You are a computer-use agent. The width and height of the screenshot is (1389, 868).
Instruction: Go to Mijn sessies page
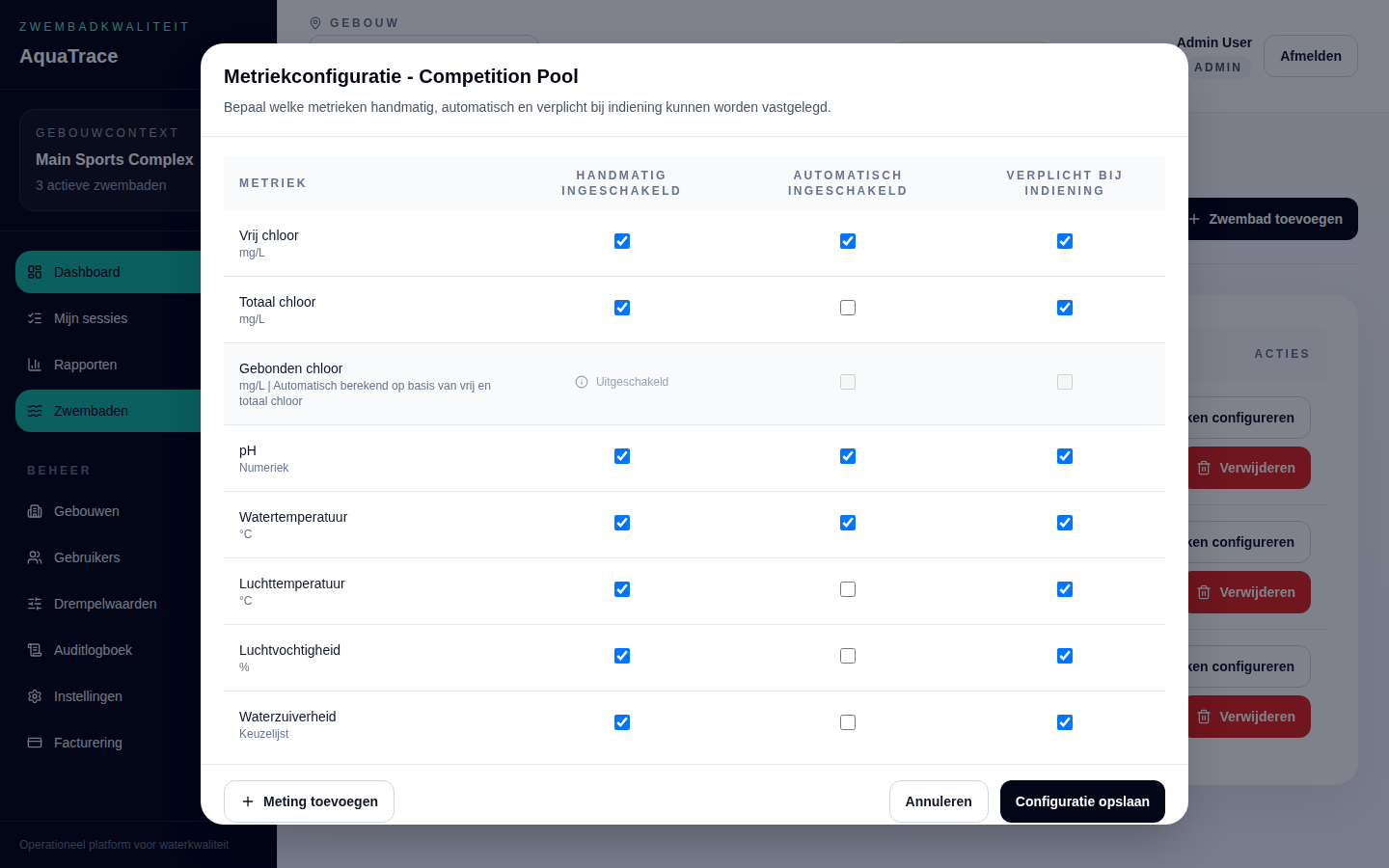click(x=108, y=318)
